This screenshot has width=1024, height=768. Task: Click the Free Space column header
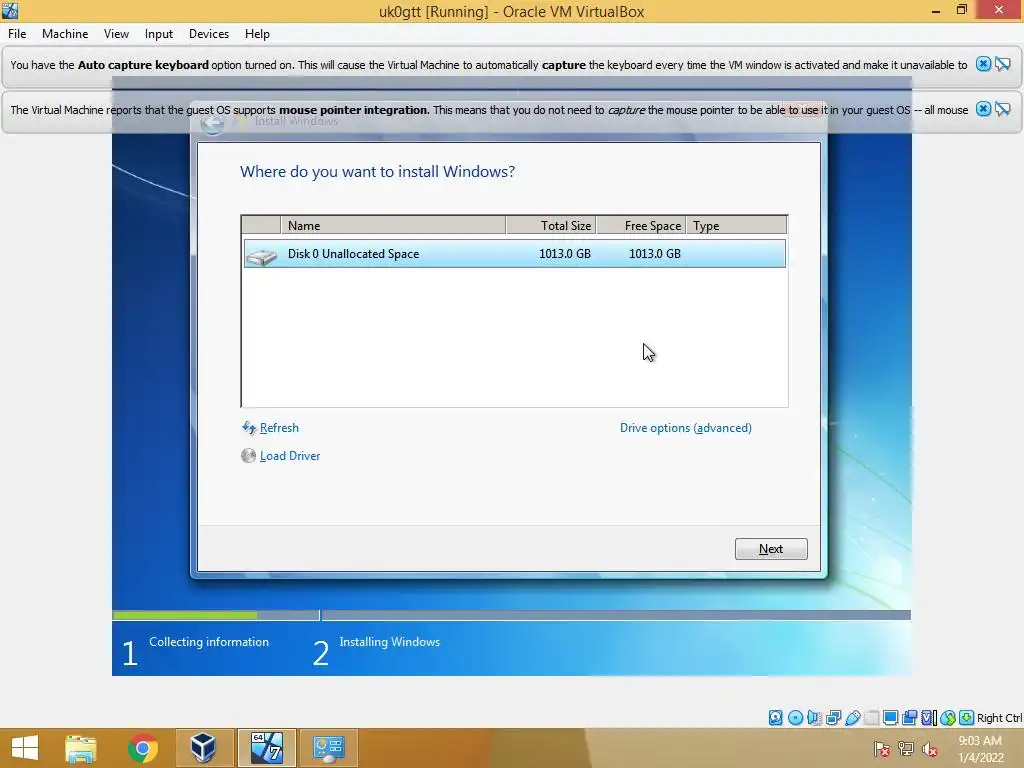[x=641, y=225]
